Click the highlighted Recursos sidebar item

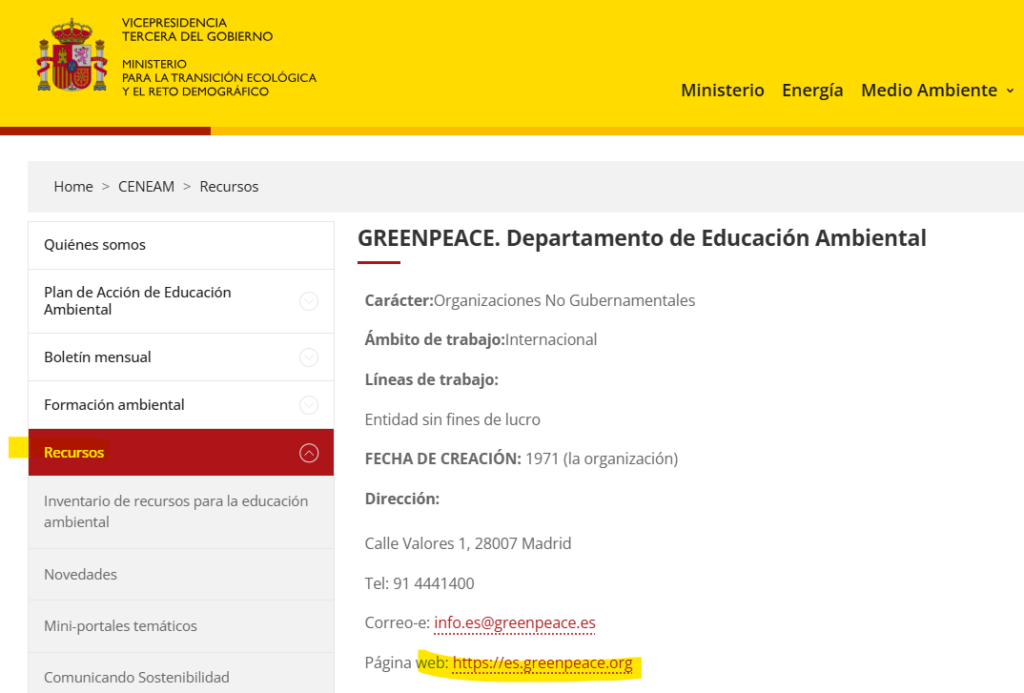click(73, 452)
